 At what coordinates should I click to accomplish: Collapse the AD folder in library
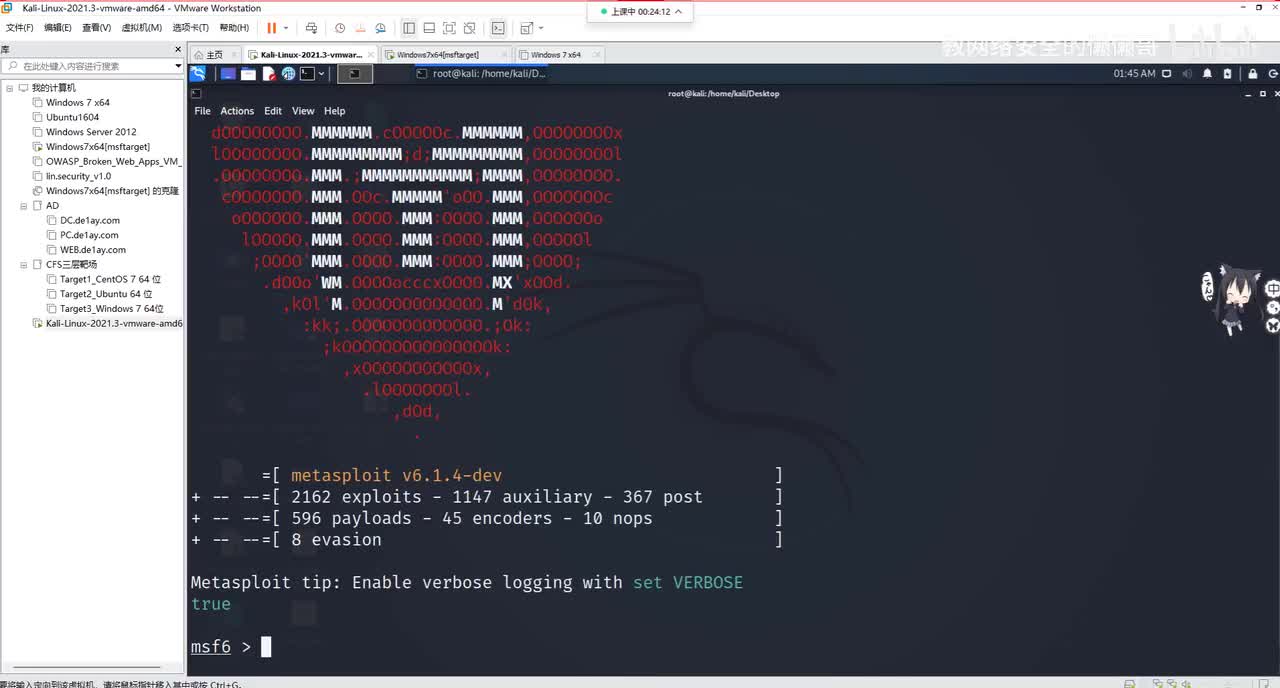point(24,206)
